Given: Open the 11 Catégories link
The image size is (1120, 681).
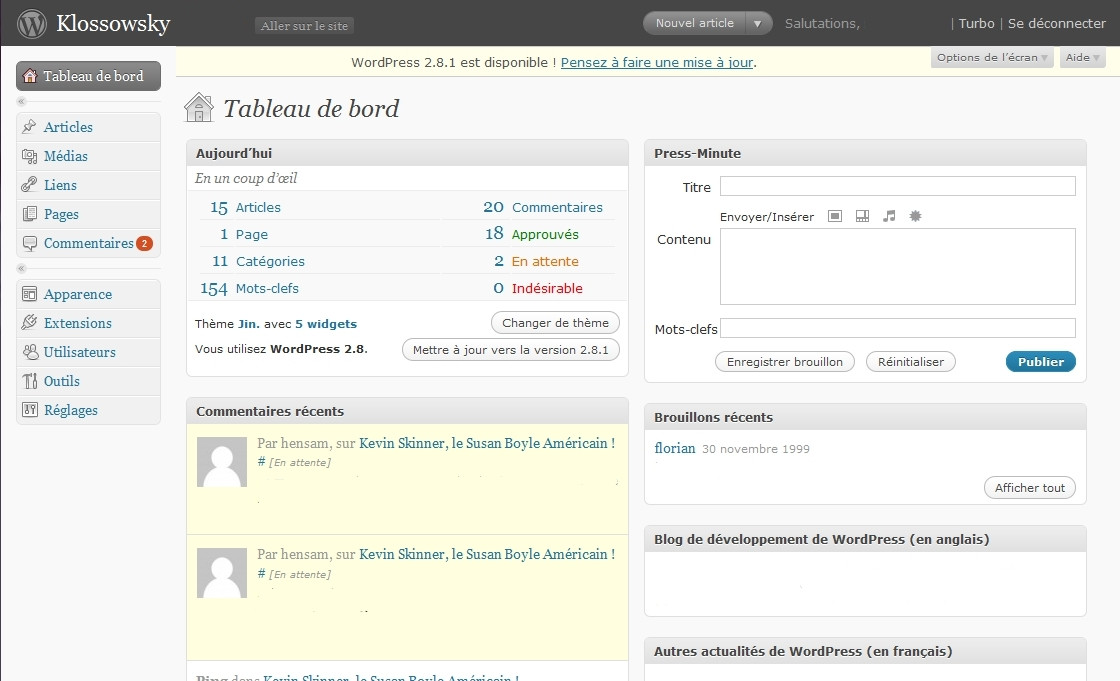Looking at the screenshot, I should coord(258,262).
